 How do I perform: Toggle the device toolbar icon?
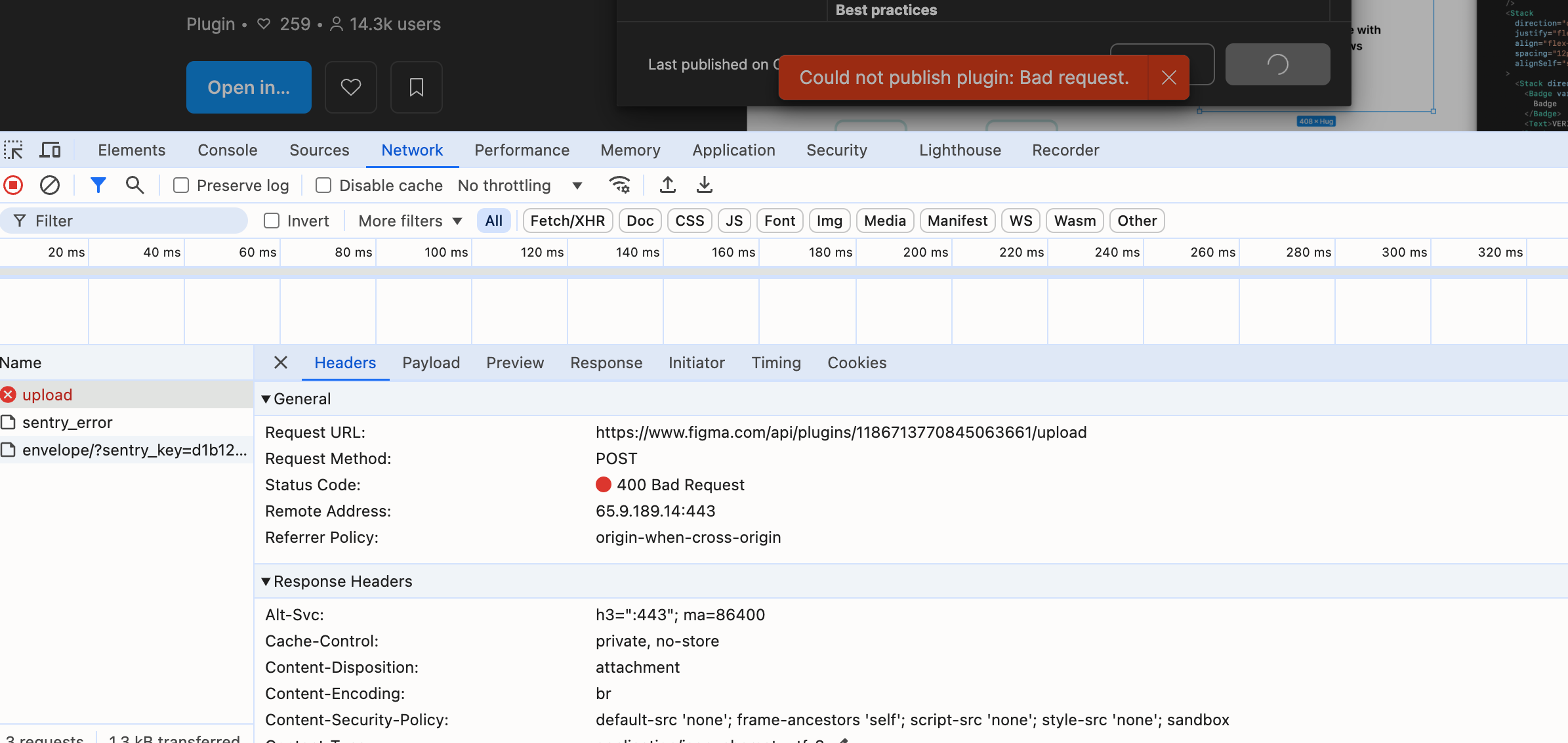click(50, 150)
